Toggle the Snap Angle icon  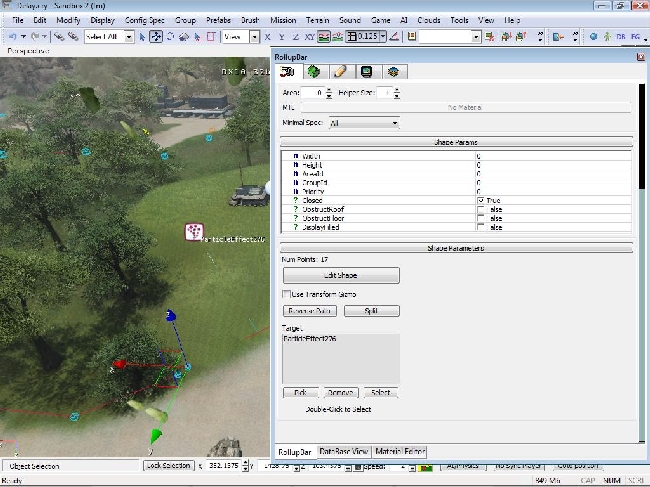(x=395, y=37)
